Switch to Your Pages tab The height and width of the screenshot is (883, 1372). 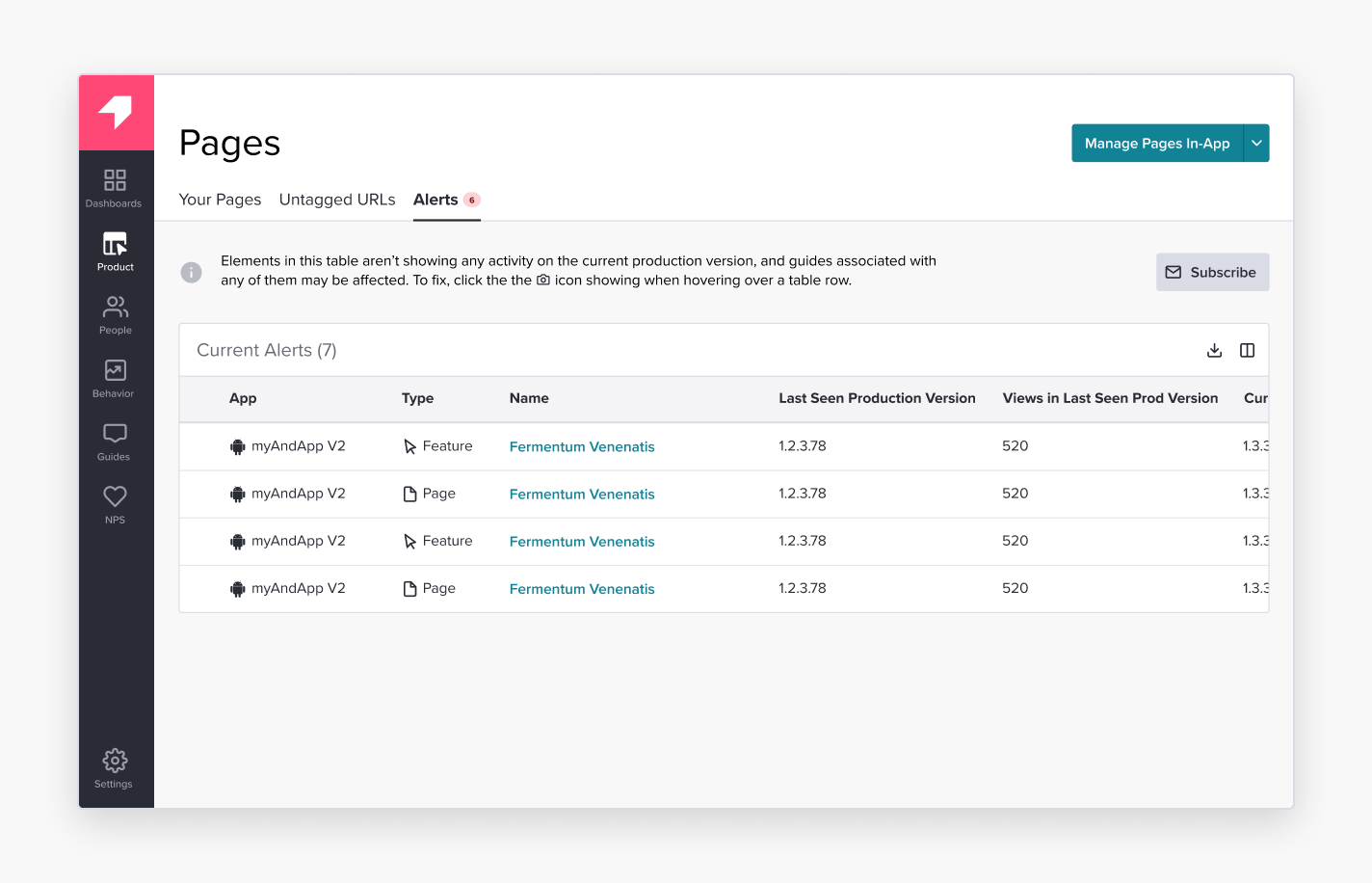point(220,200)
